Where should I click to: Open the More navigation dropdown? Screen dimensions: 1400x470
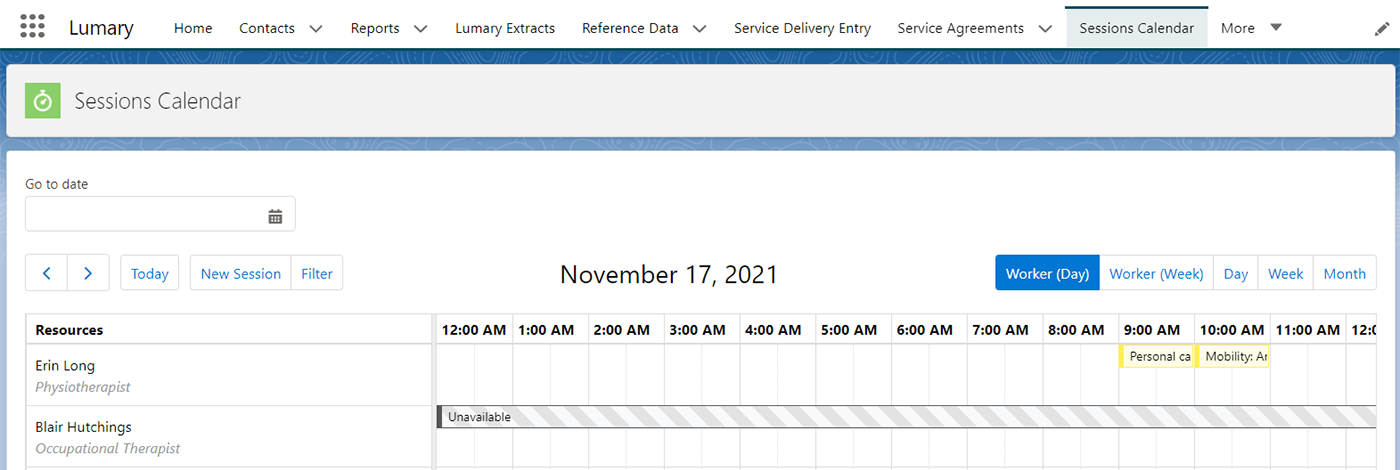(x=1252, y=28)
